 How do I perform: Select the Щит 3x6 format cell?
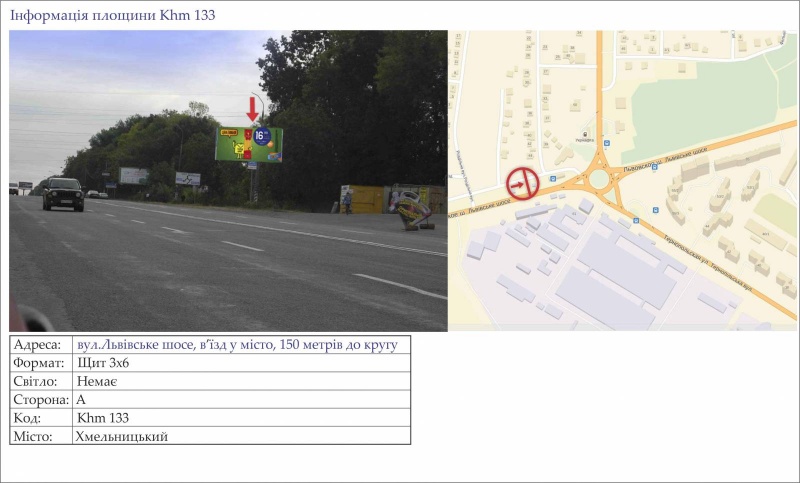(x=241, y=363)
